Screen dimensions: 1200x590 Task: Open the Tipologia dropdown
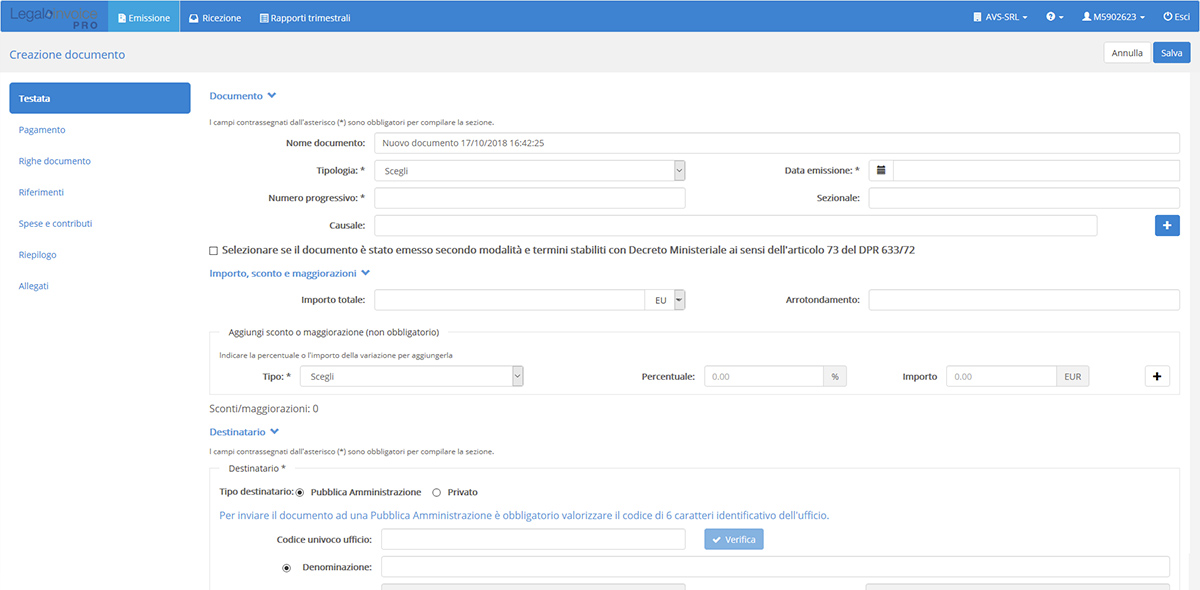click(x=529, y=171)
